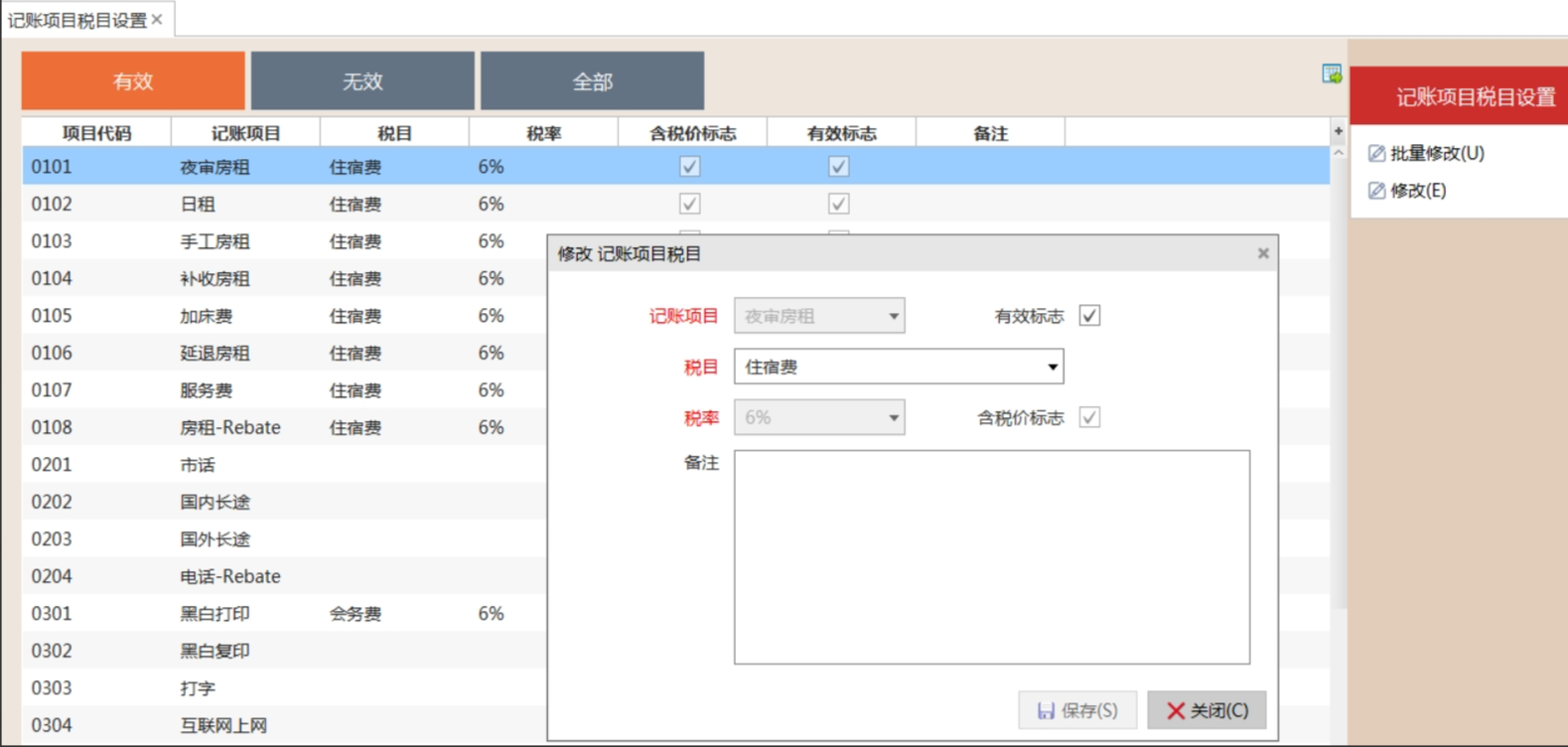This screenshot has height=747, width=1568.
Task: Click the 修改(E) pencil icon
Action: click(x=1376, y=191)
